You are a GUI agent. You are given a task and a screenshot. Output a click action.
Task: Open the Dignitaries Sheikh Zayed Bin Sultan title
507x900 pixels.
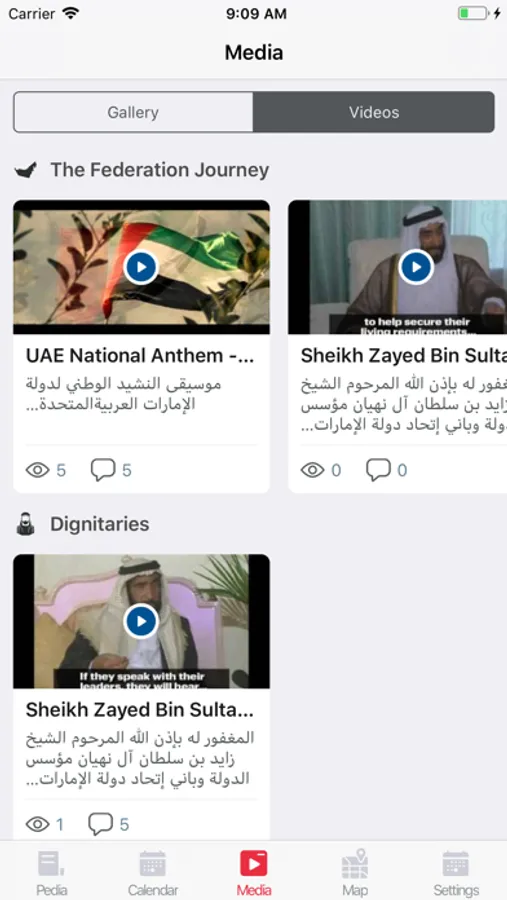pyautogui.click(x=140, y=710)
